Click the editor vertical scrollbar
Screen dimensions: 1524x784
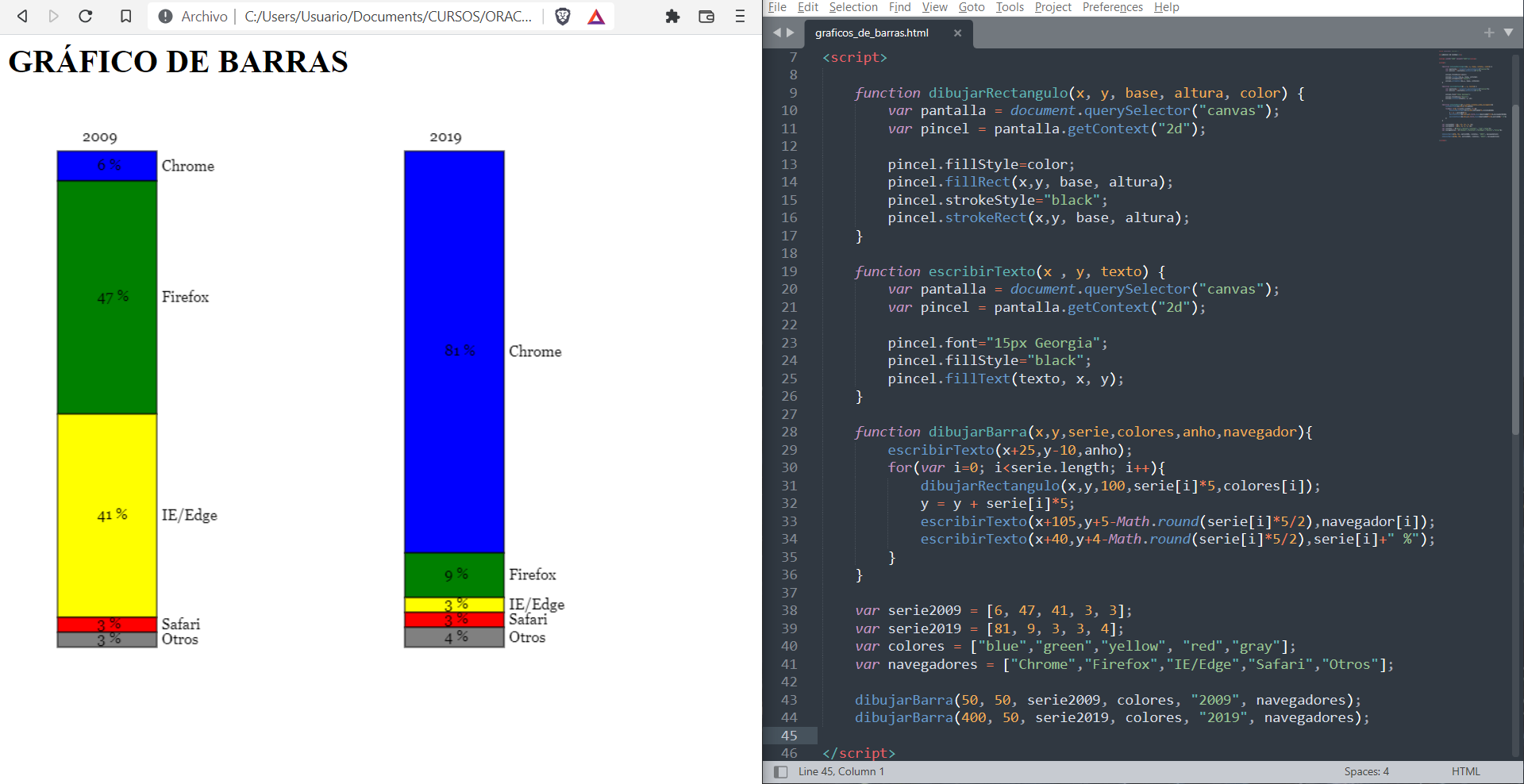1515,270
